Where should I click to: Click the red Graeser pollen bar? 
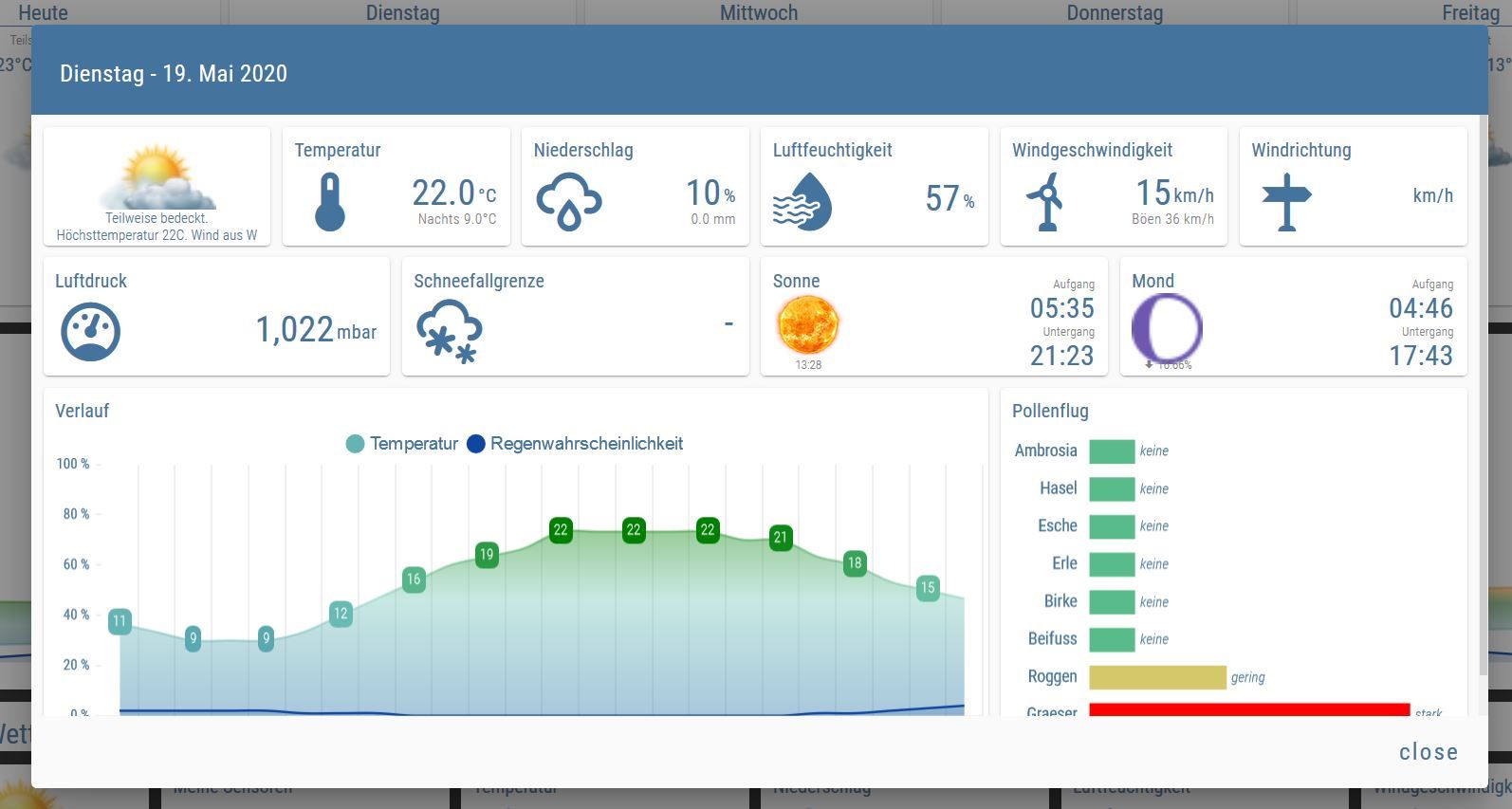point(1249,709)
